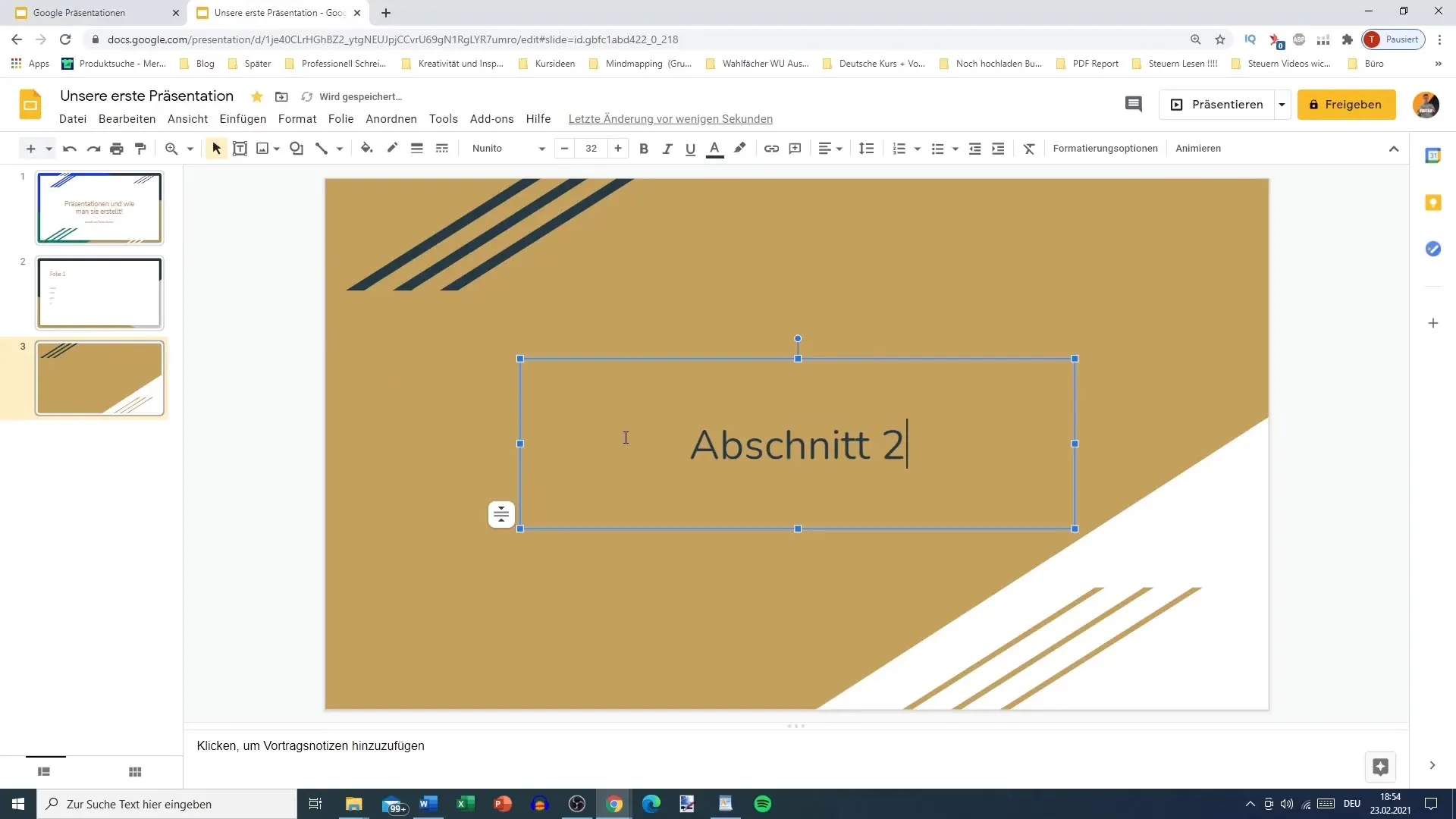Activate the paint format roller tool
The image size is (1456, 819).
point(140,149)
